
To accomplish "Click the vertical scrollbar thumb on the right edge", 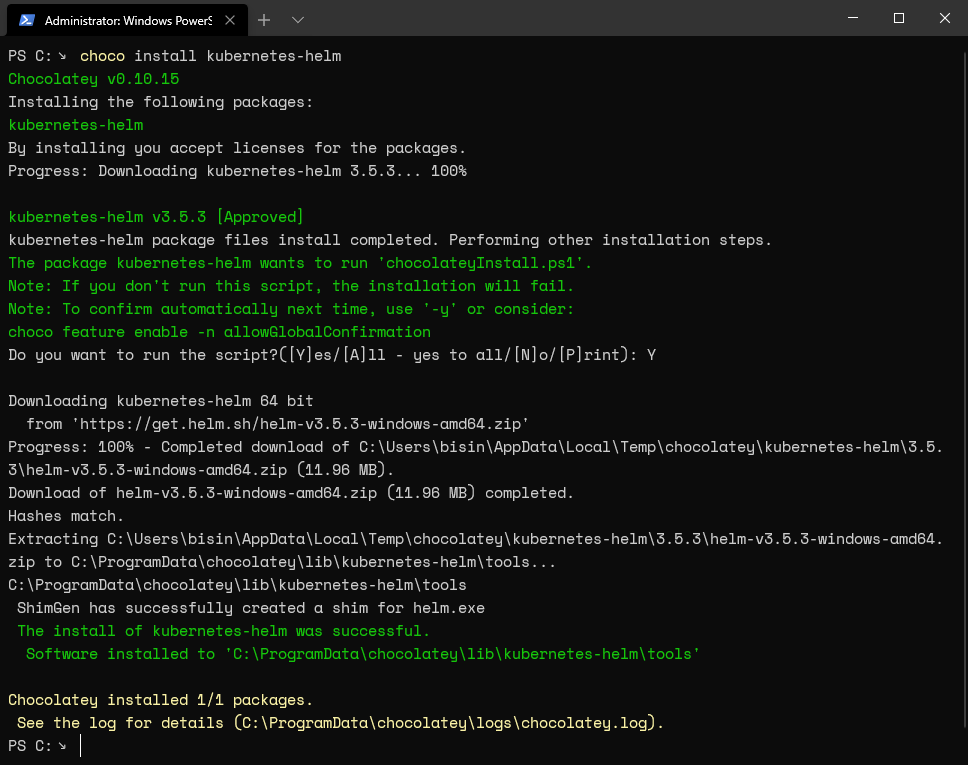I will 966,389.
